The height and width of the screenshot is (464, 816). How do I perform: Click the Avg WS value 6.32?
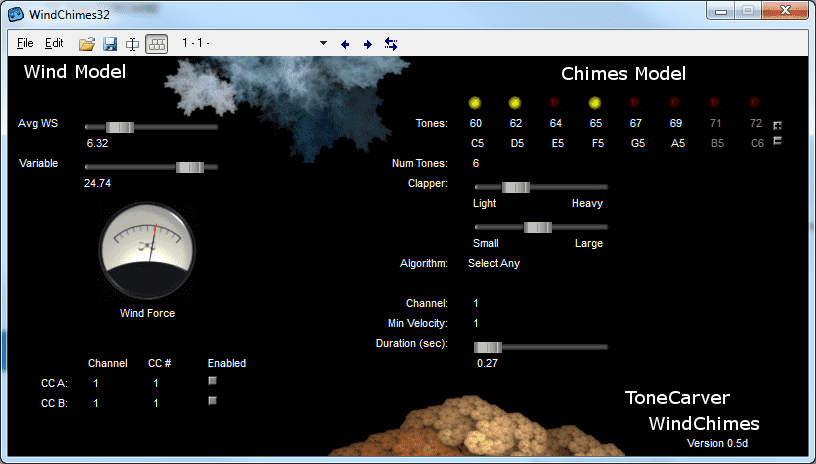(97, 143)
